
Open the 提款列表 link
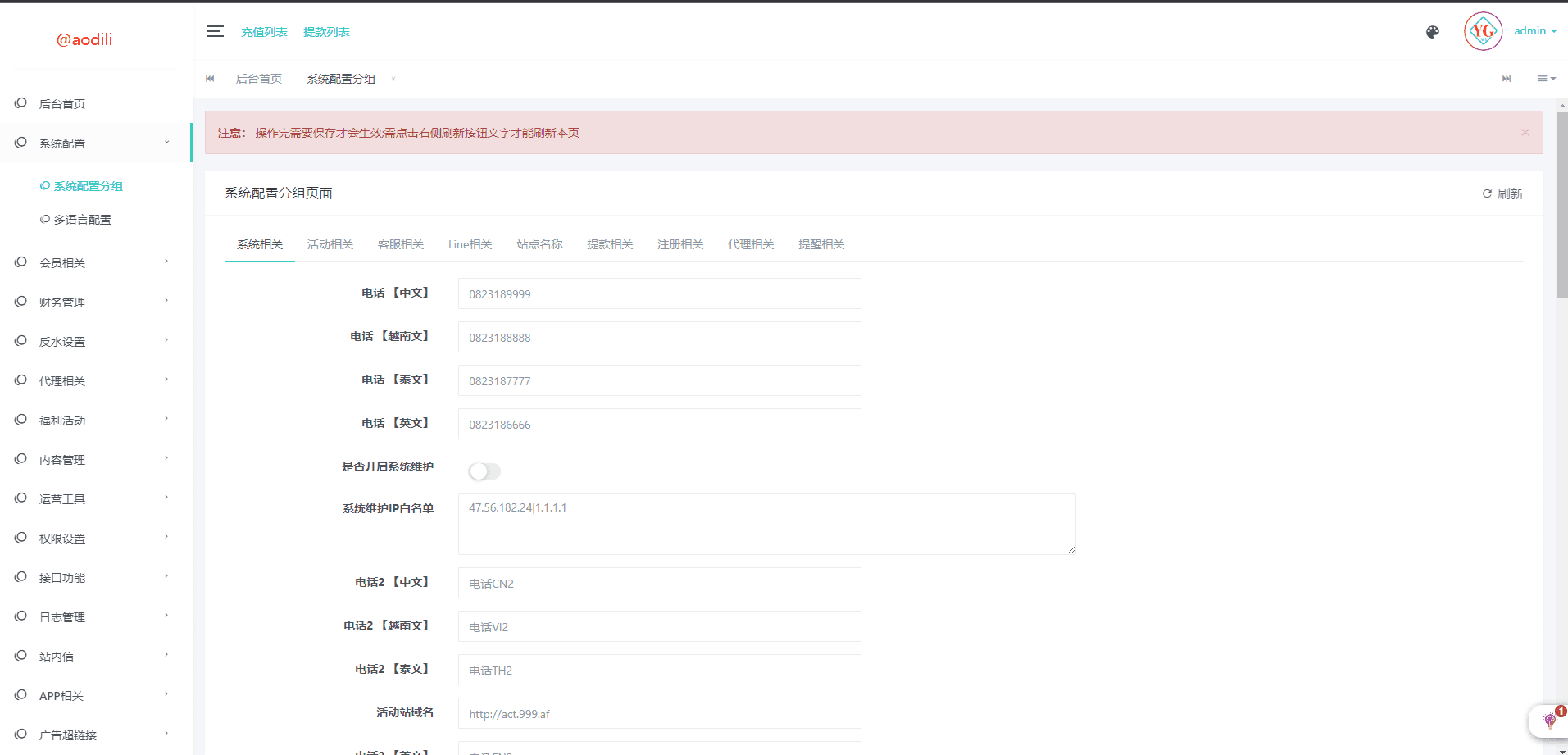pyautogui.click(x=326, y=32)
